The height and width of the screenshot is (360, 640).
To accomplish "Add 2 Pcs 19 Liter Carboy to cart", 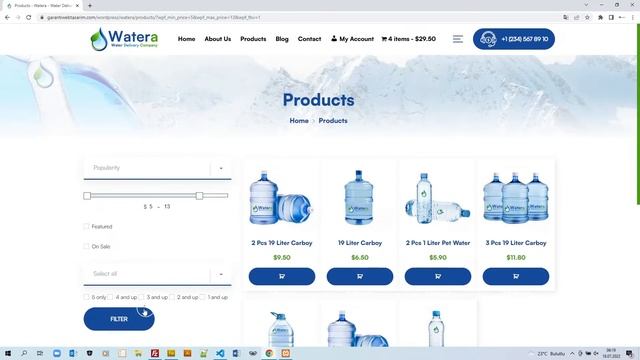I will 282,276.
